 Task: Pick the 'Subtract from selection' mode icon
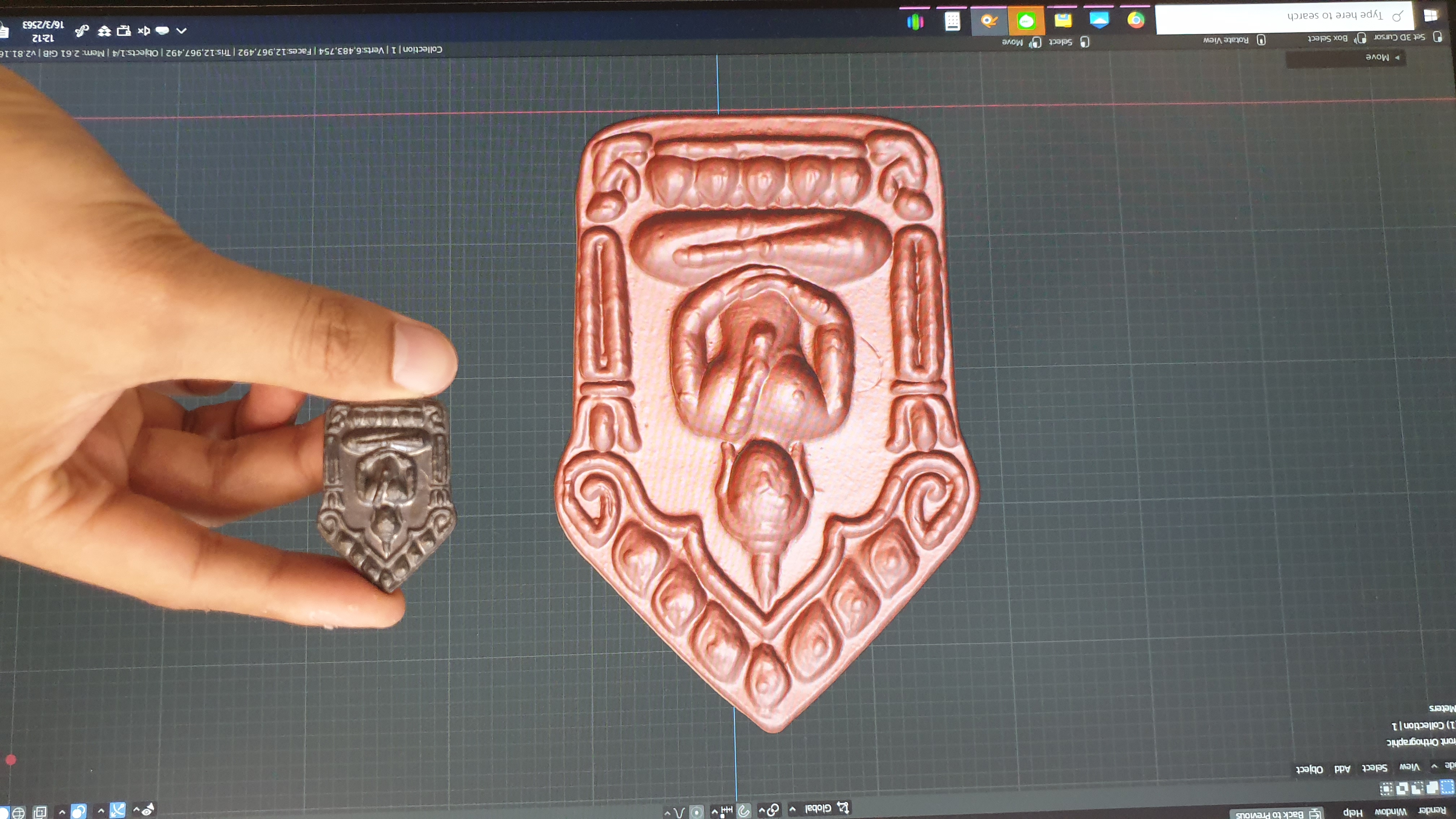point(1417,788)
